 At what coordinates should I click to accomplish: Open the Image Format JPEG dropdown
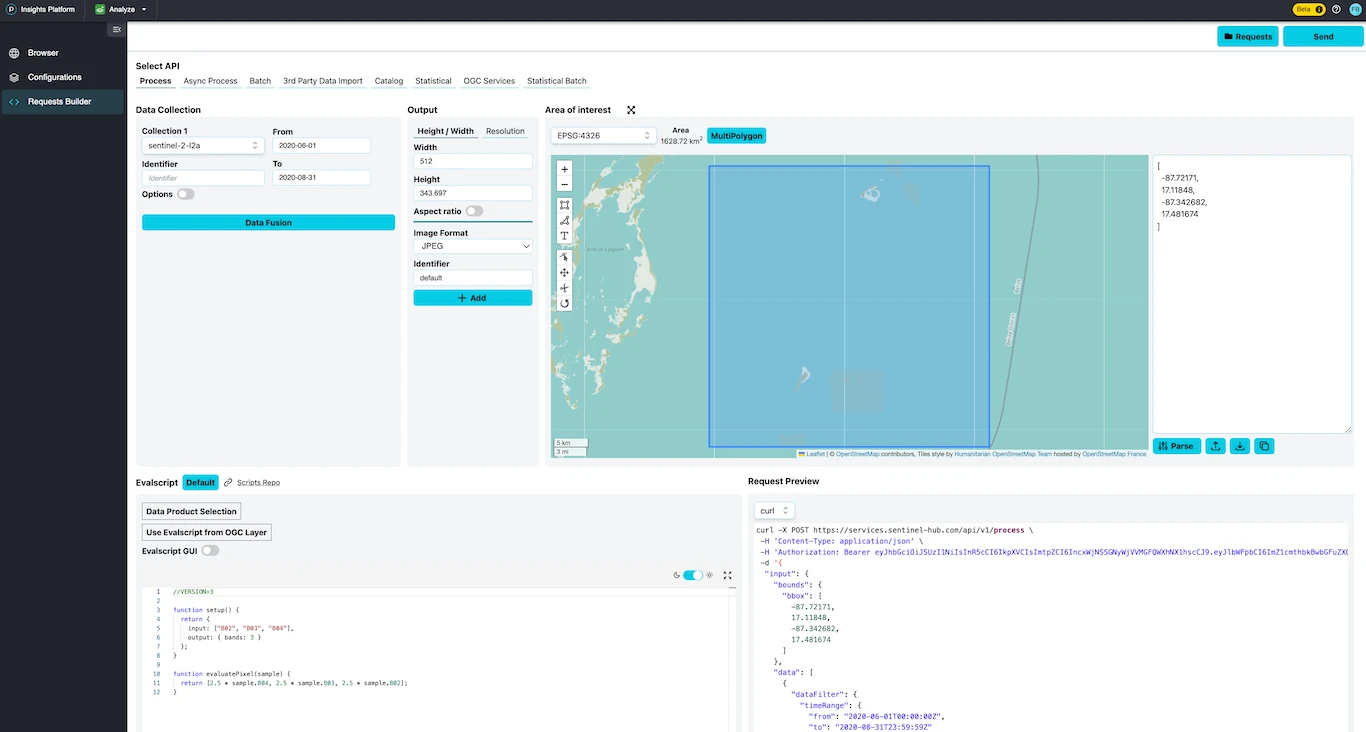pos(472,246)
